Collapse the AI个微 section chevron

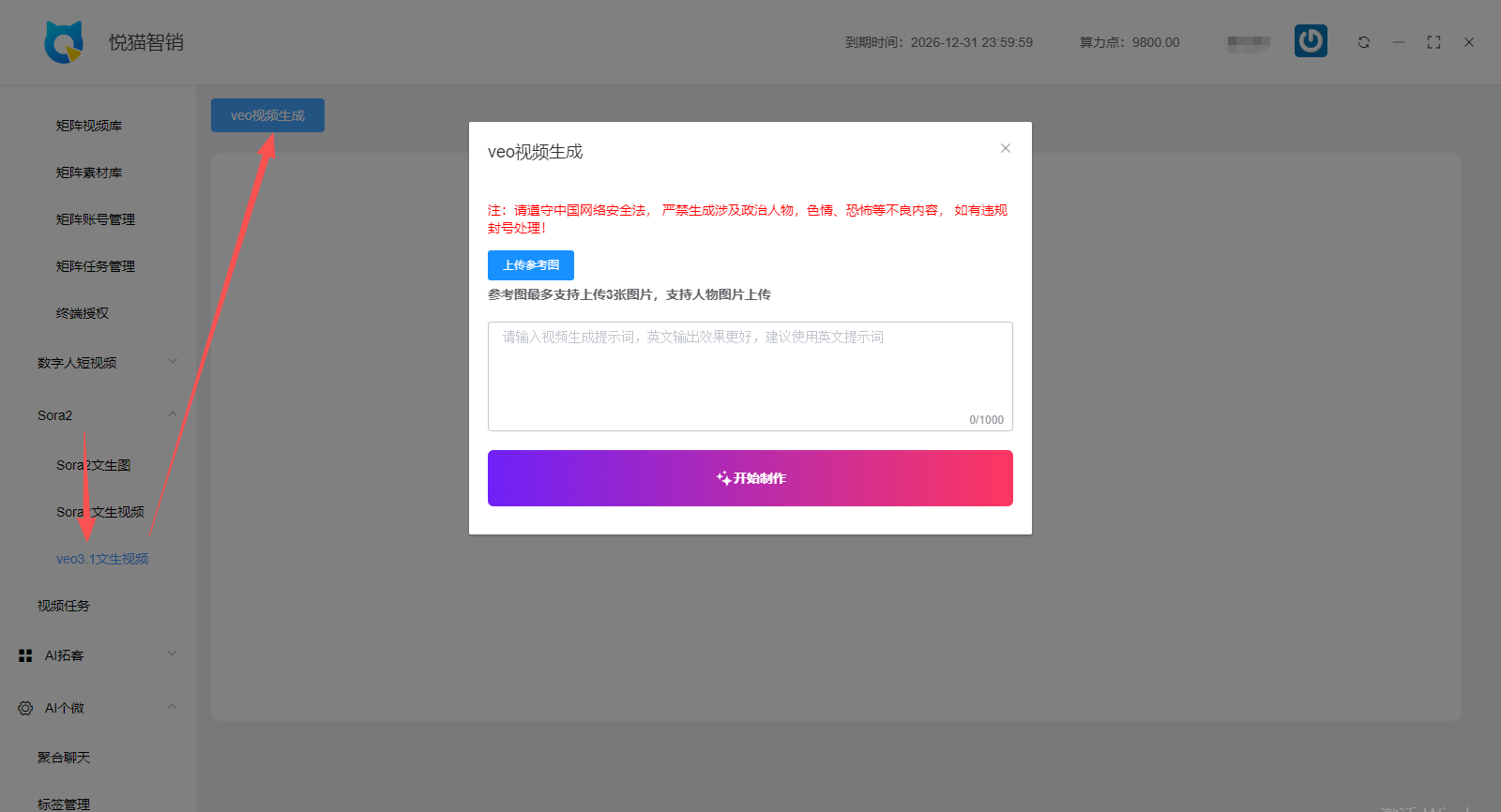[x=173, y=707]
